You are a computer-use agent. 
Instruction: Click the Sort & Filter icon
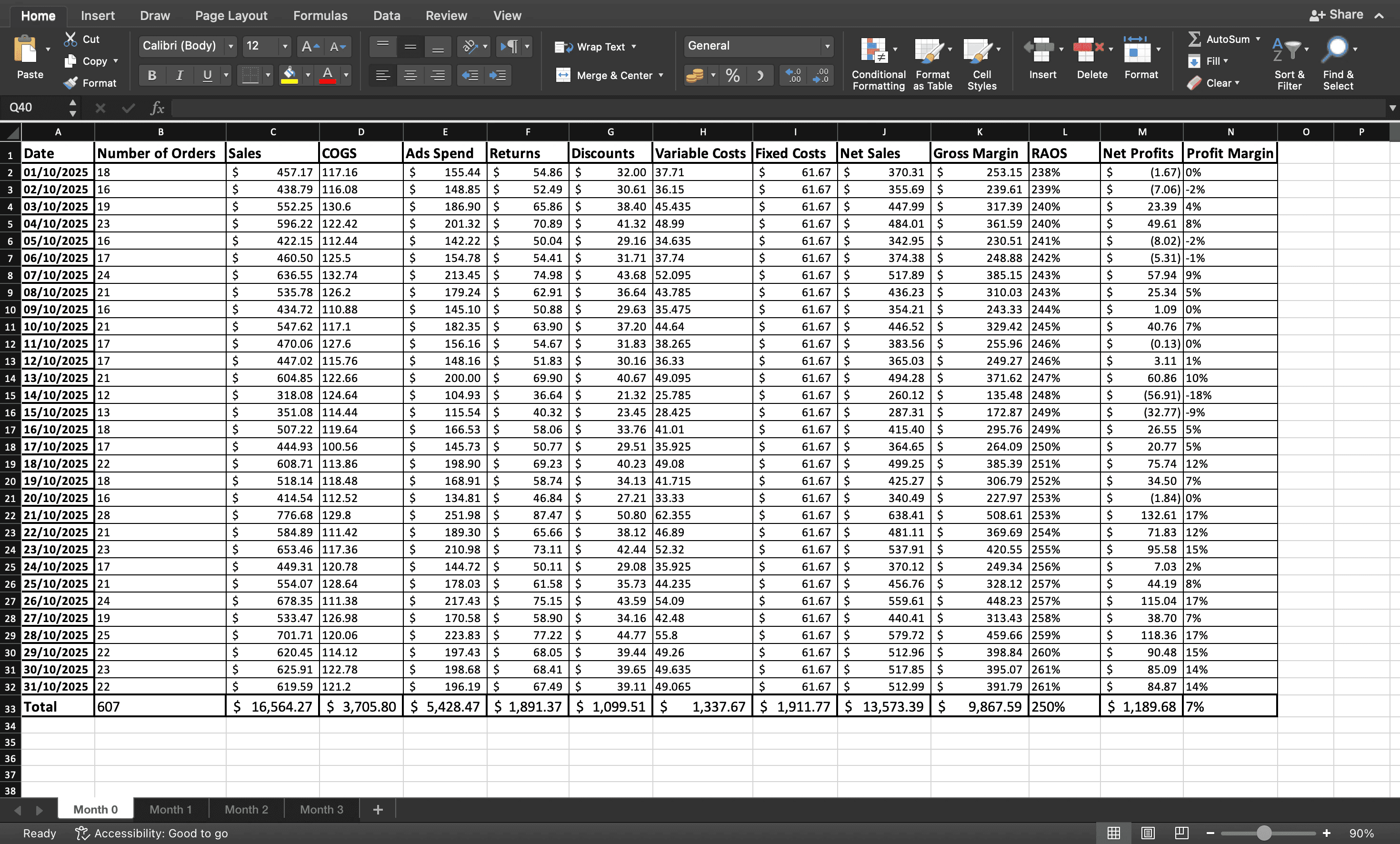tap(1288, 51)
